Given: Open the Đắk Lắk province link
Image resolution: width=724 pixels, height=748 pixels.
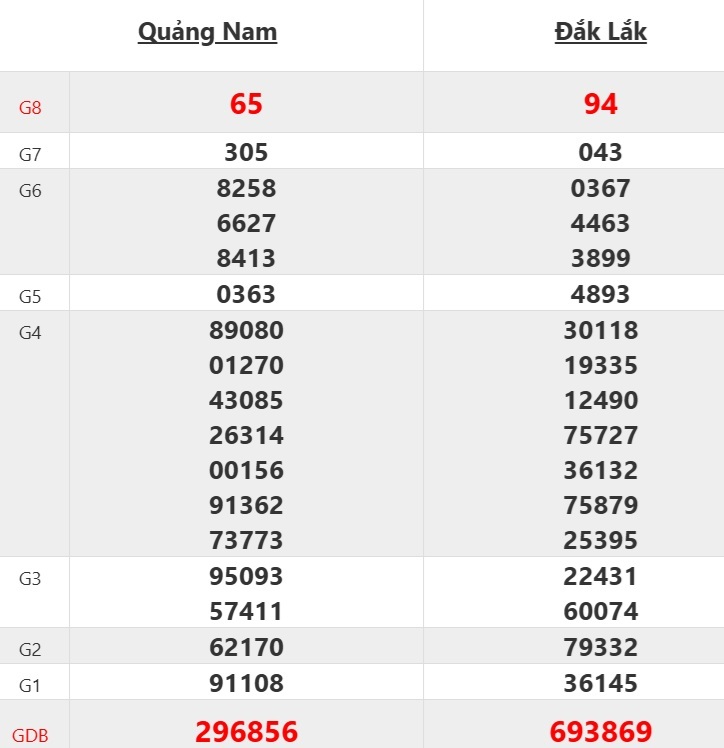Looking at the screenshot, I should pyautogui.click(x=600, y=32).
